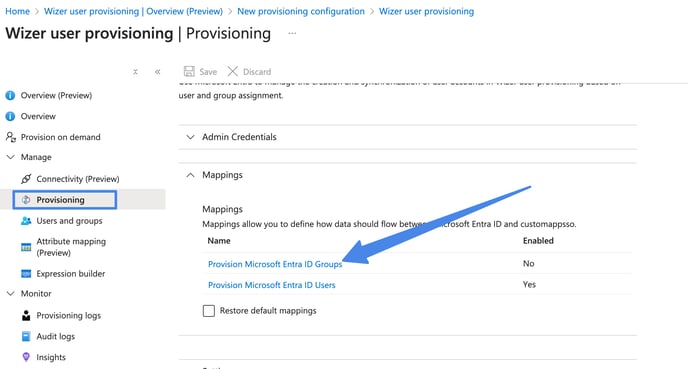Click the Save disk icon
The image size is (688, 369).
coord(189,72)
